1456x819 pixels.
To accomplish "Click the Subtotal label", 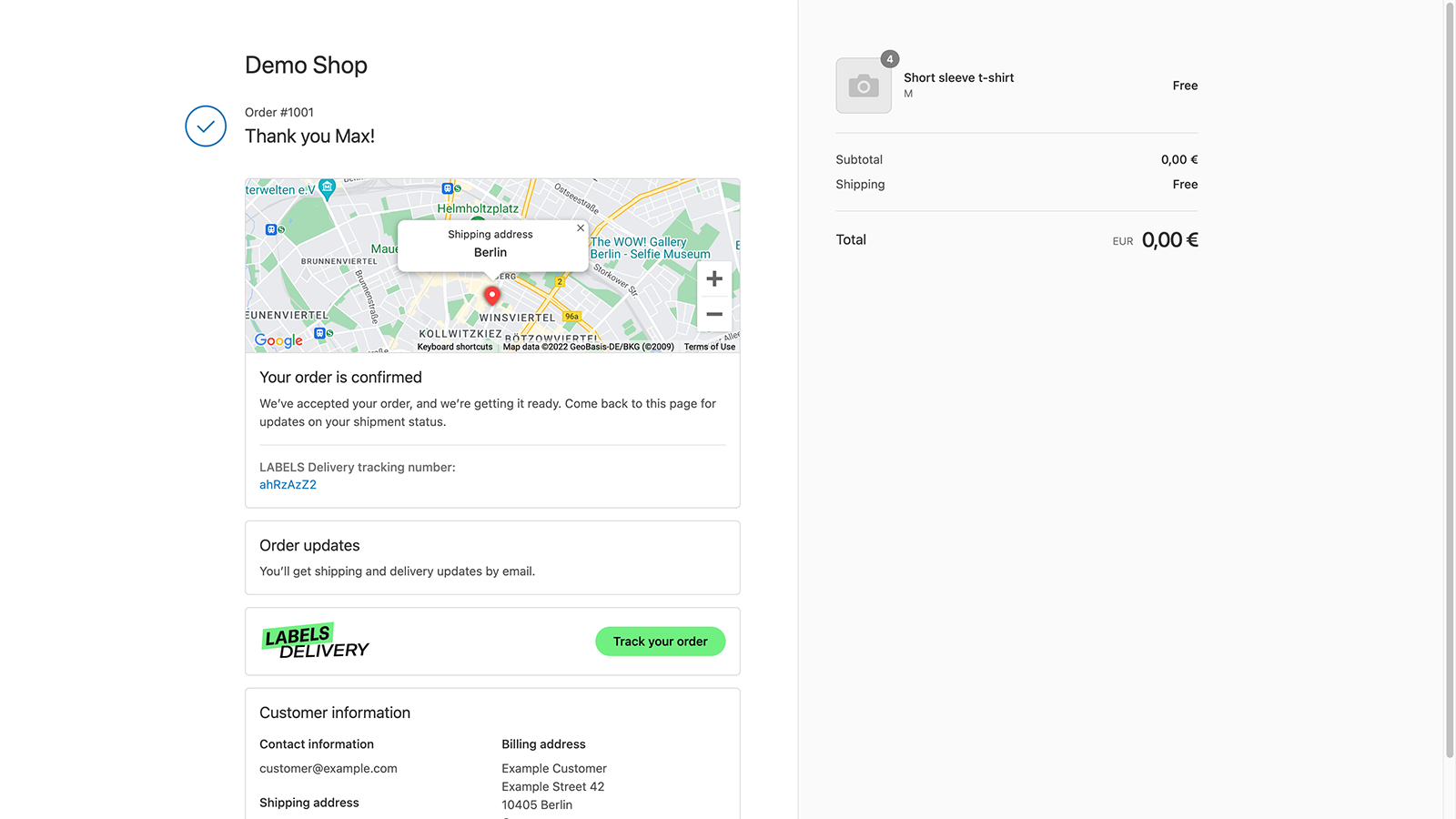I will (x=859, y=159).
